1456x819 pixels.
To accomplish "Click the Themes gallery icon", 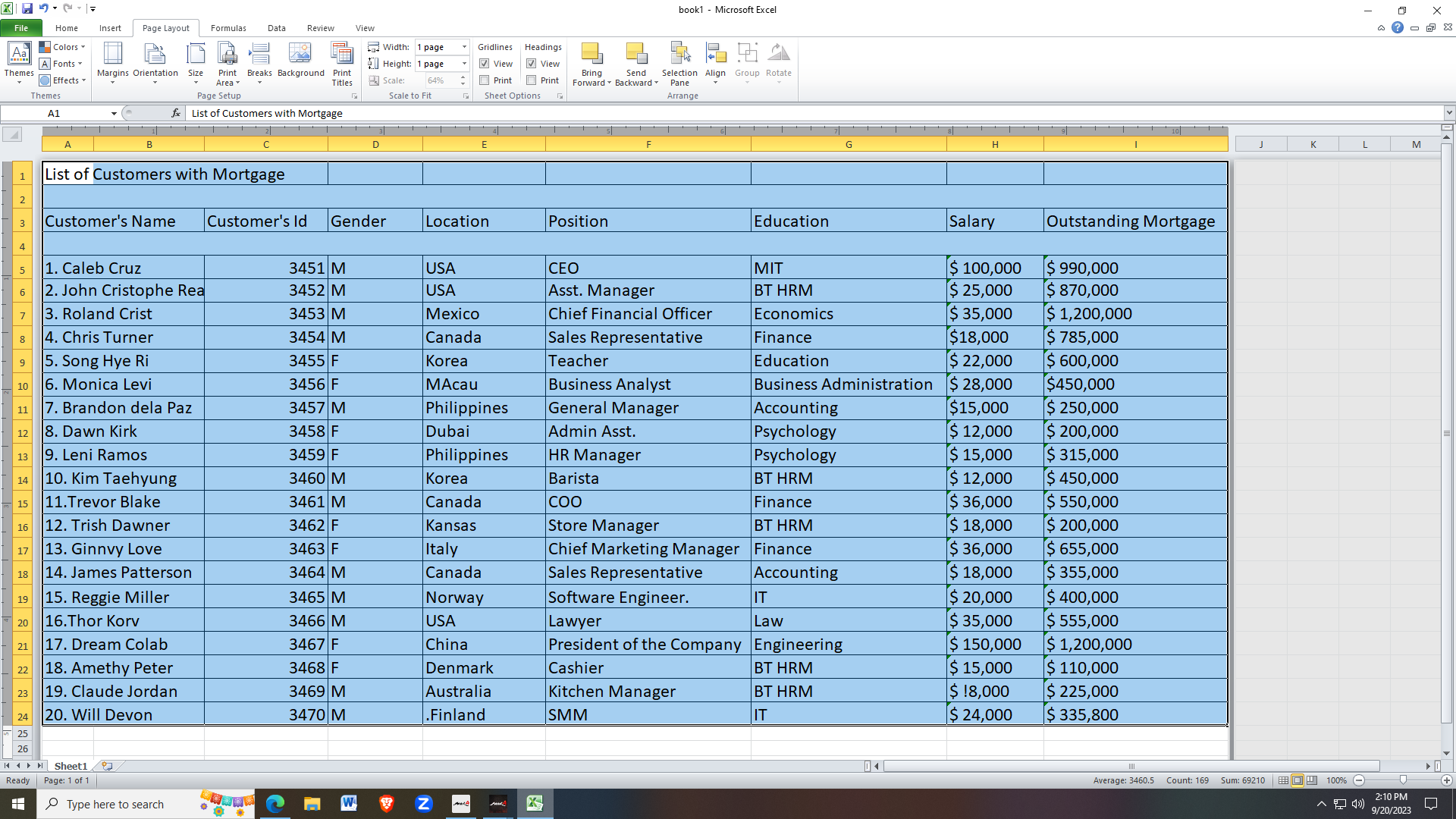I will 18,61.
